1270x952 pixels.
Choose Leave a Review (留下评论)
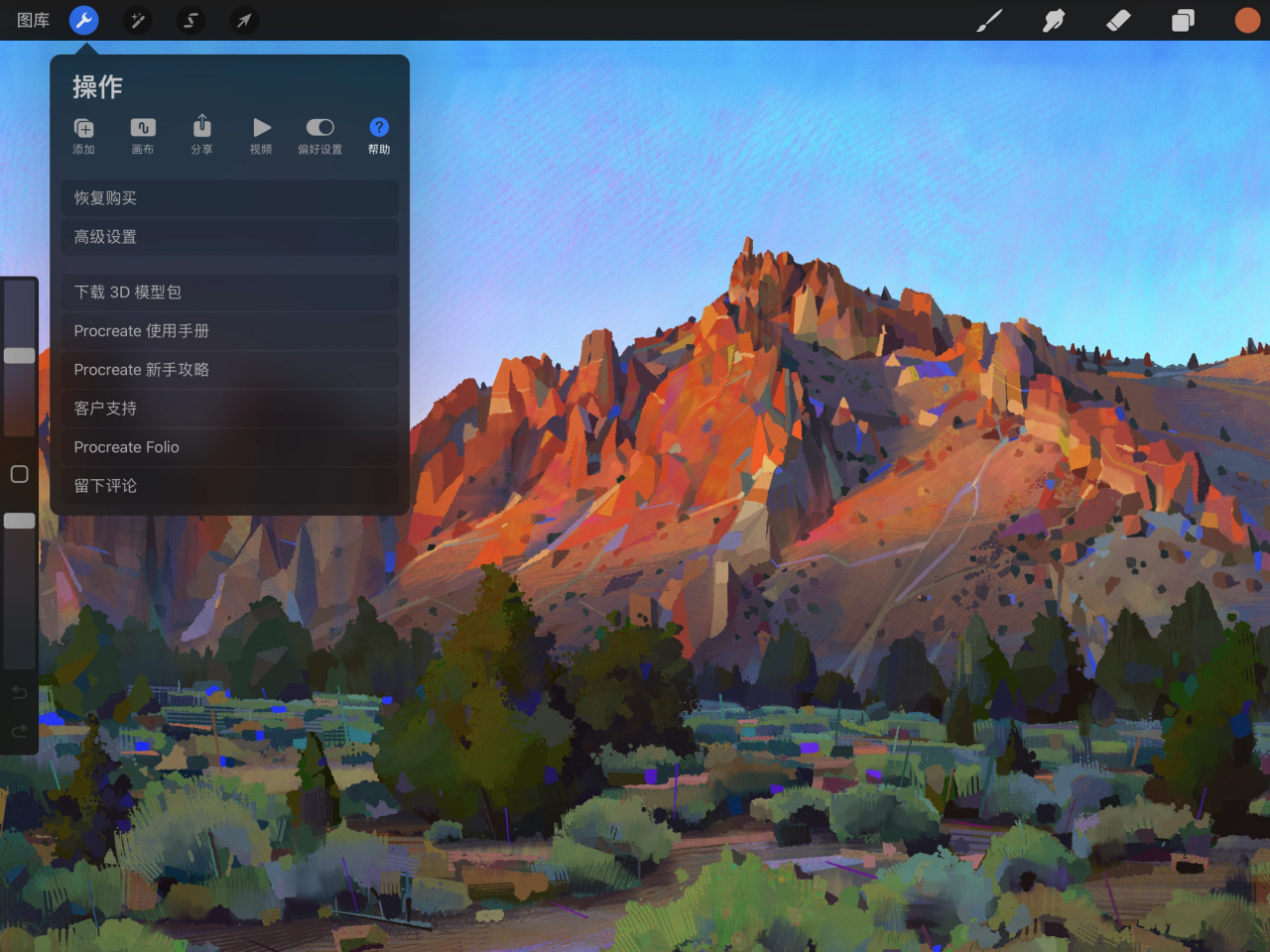point(229,486)
